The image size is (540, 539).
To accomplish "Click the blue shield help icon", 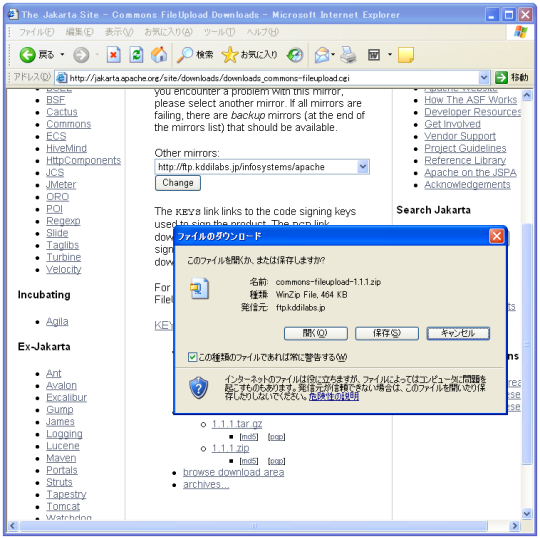I will tap(199, 388).
